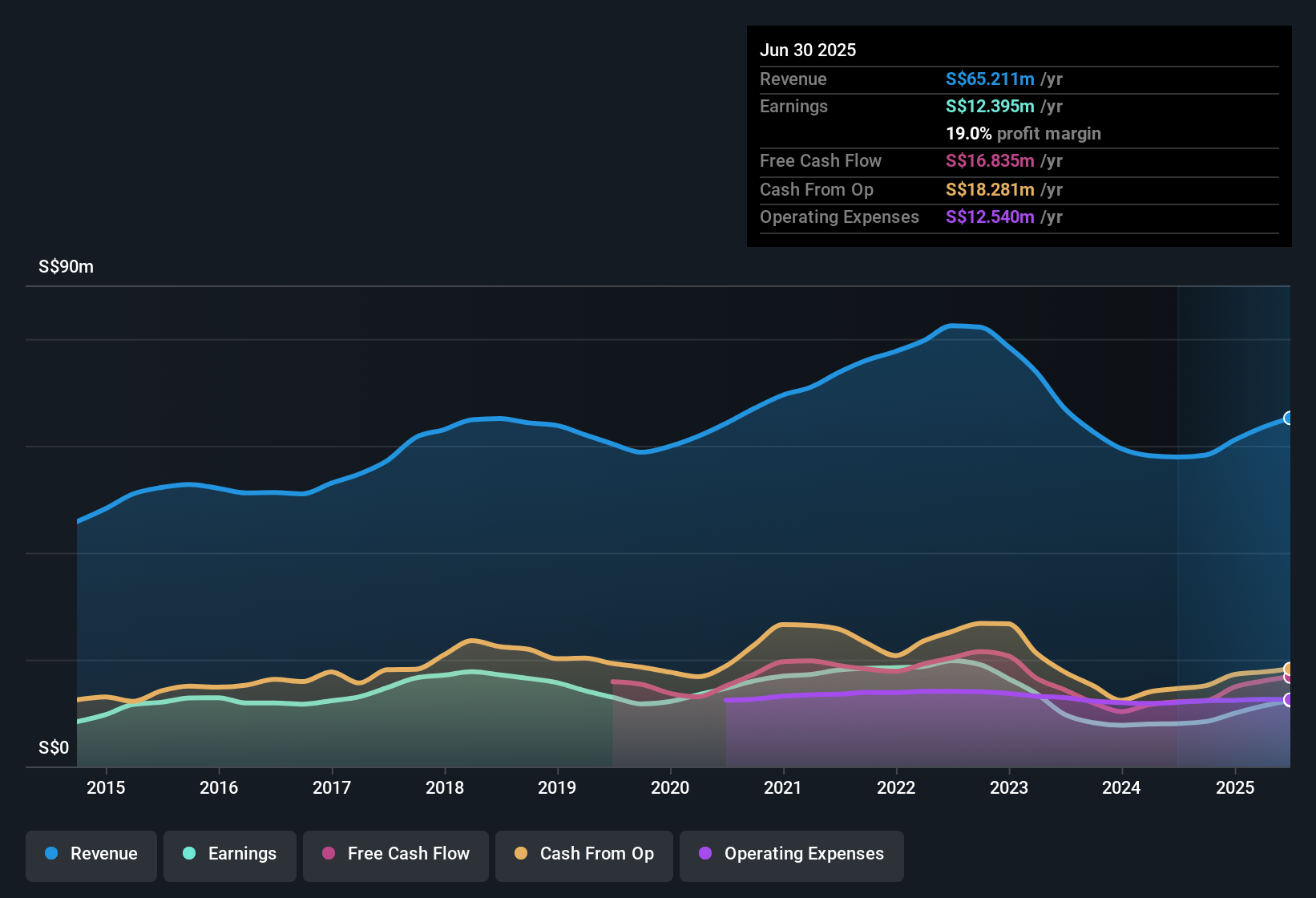Click the S$65.211m revenue value in tooltip
The width and height of the screenshot is (1316, 898).
tap(990, 79)
